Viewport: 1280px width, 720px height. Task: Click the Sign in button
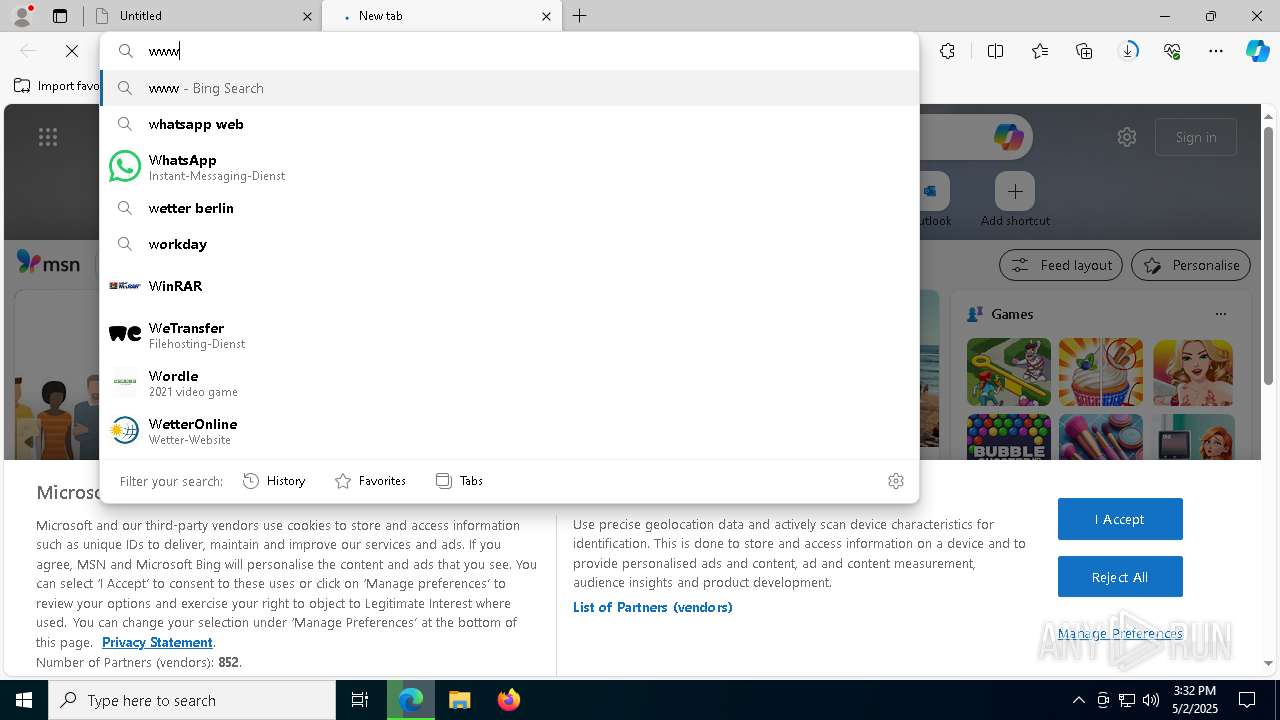[x=1196, y=137]
